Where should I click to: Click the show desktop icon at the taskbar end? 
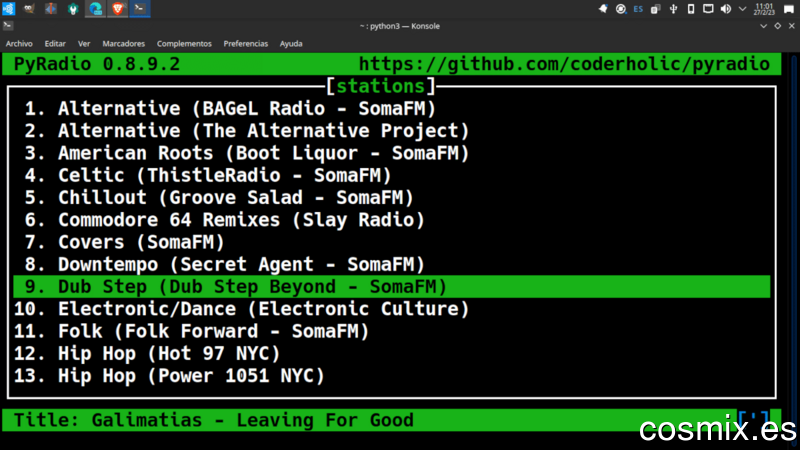789,9
